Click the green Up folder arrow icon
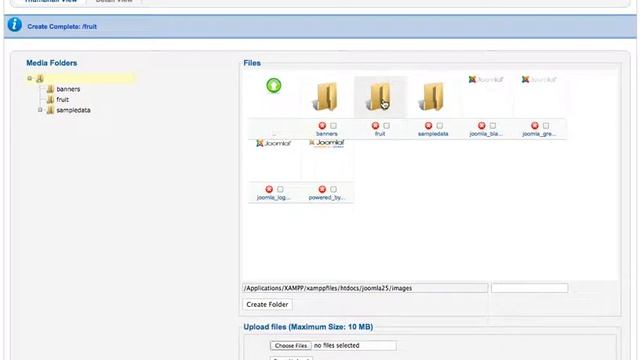The width and height of the screenshot is (640, 360). (x=274, y=86)
